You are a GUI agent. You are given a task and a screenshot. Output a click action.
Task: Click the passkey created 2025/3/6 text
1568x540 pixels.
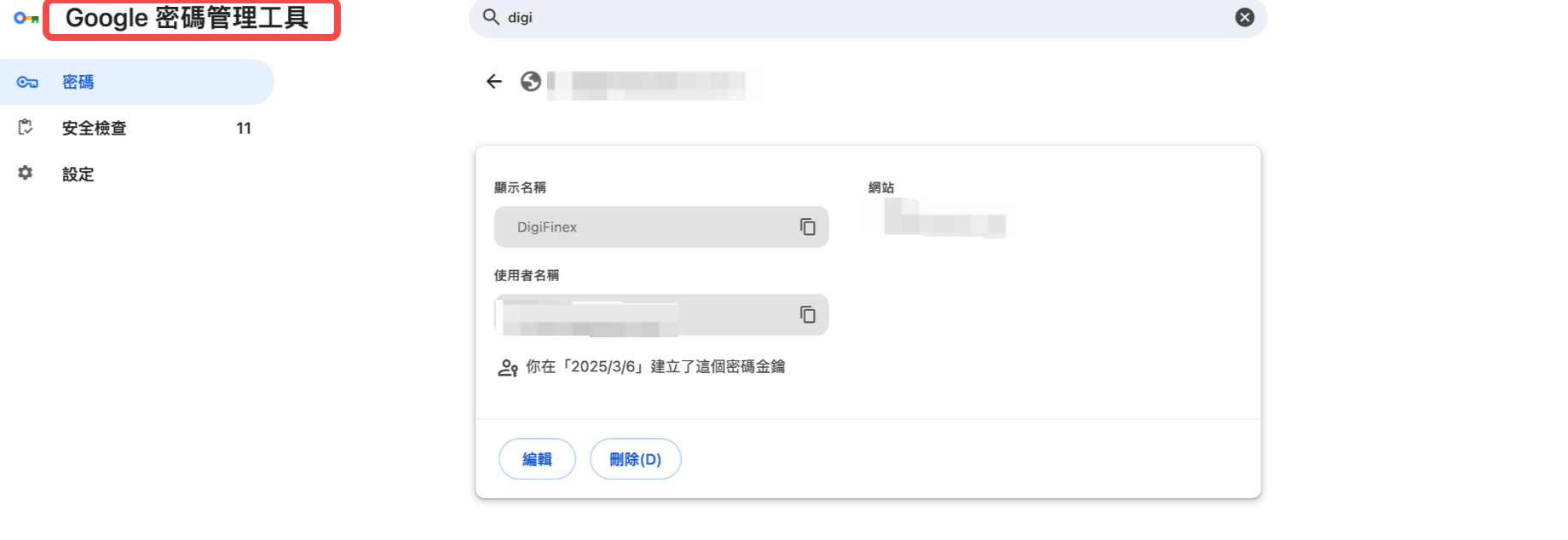655,367
